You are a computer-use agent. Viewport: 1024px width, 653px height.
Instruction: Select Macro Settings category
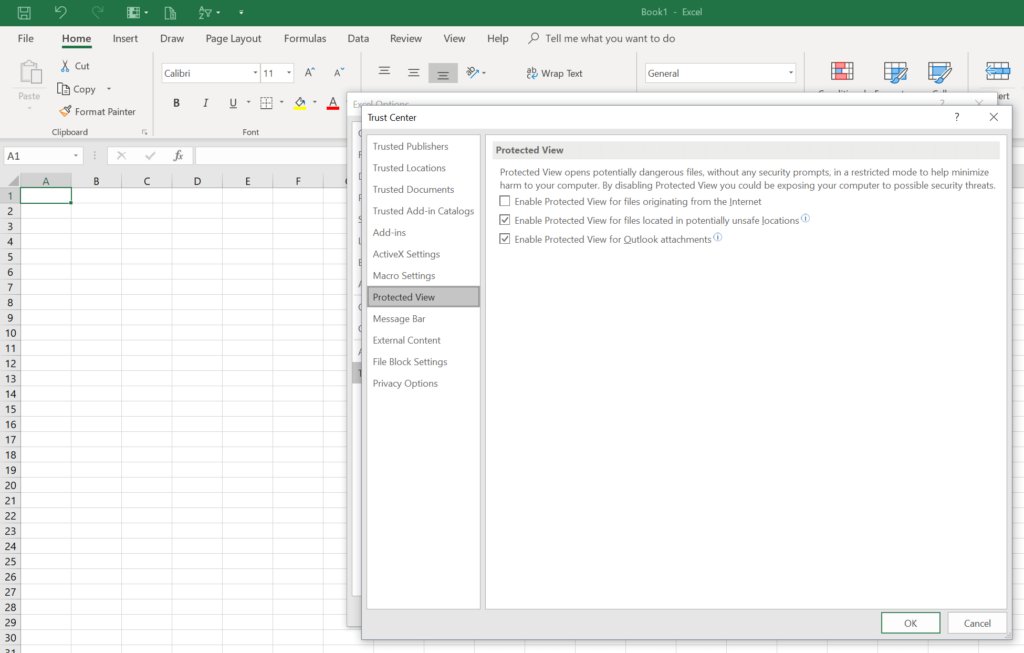[x=423, y=276]
